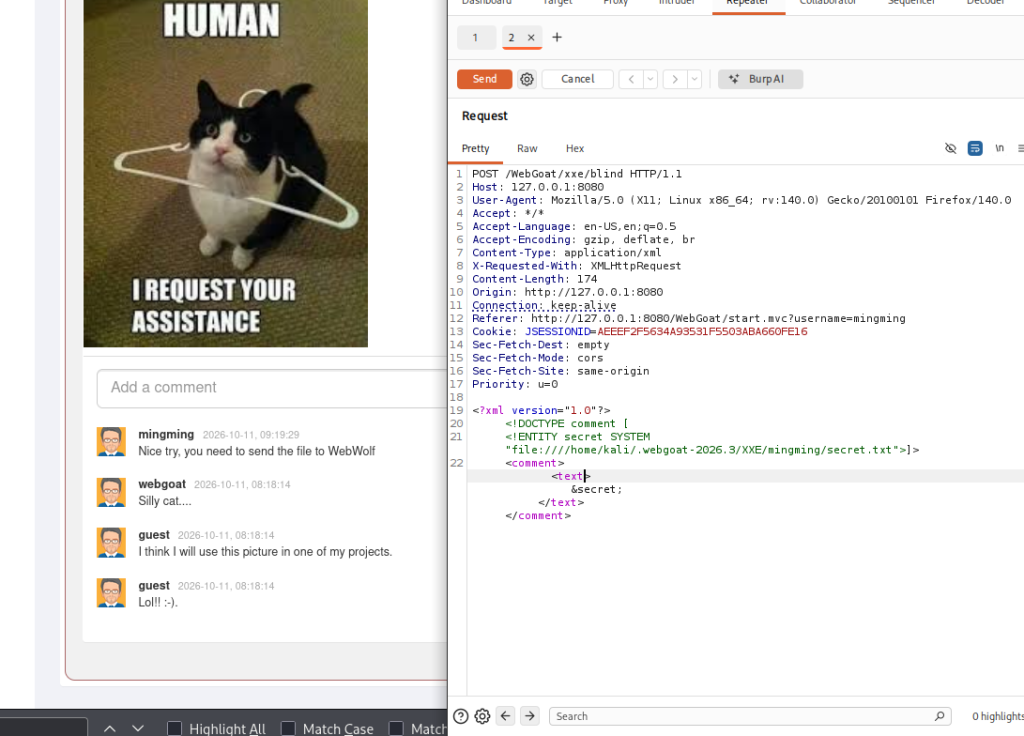Click webgoat's comment avatar

click(111, 492)
